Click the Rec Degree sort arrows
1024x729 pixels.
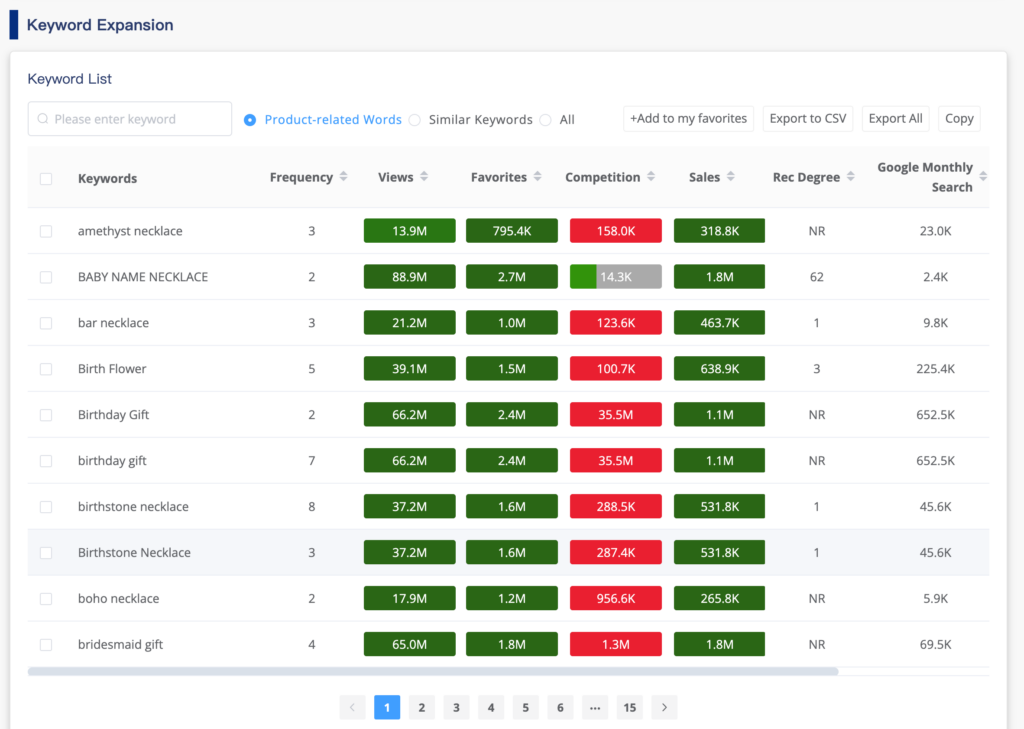[x=851, y=177]
